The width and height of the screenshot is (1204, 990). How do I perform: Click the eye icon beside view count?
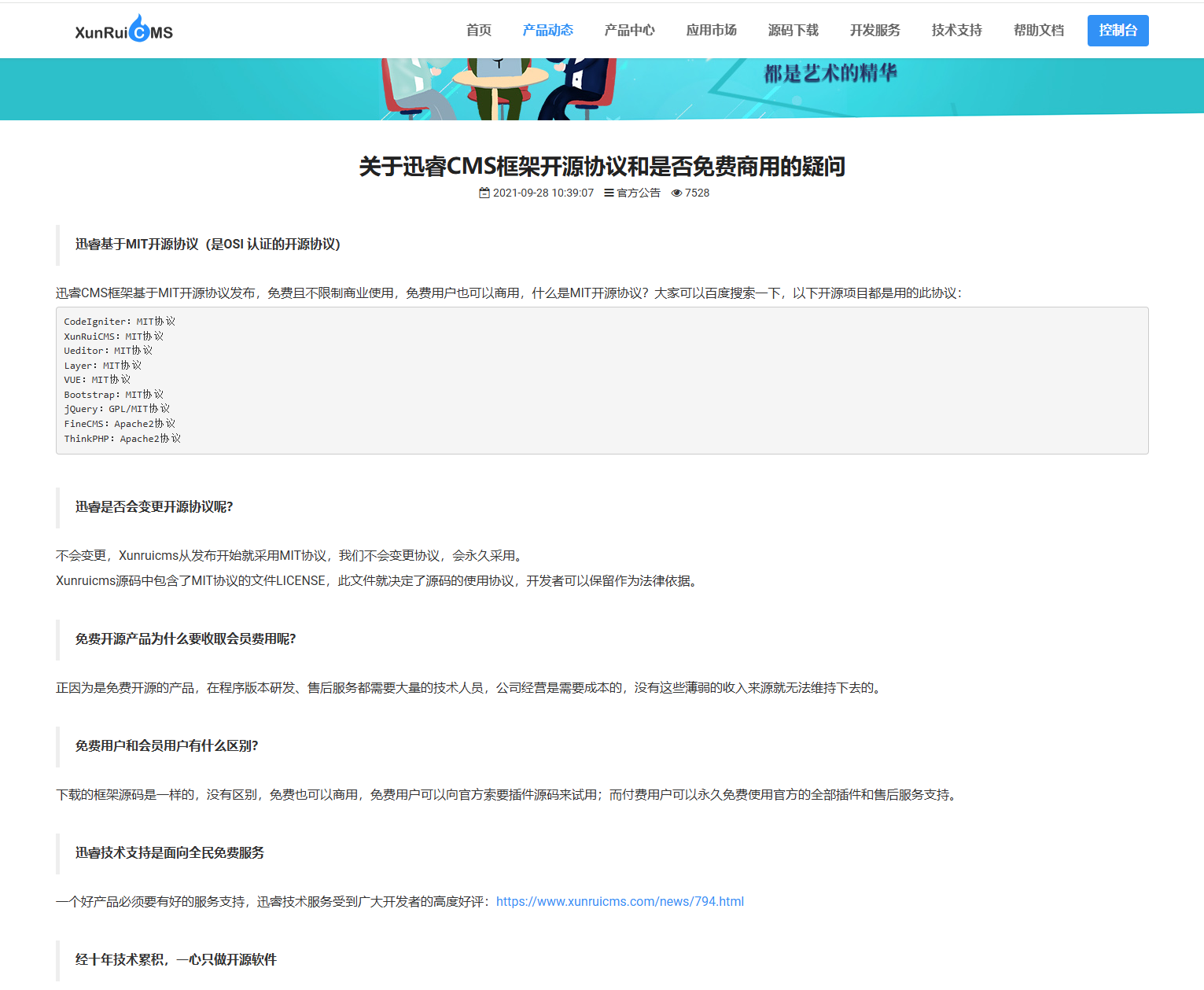tap(676, 193)
